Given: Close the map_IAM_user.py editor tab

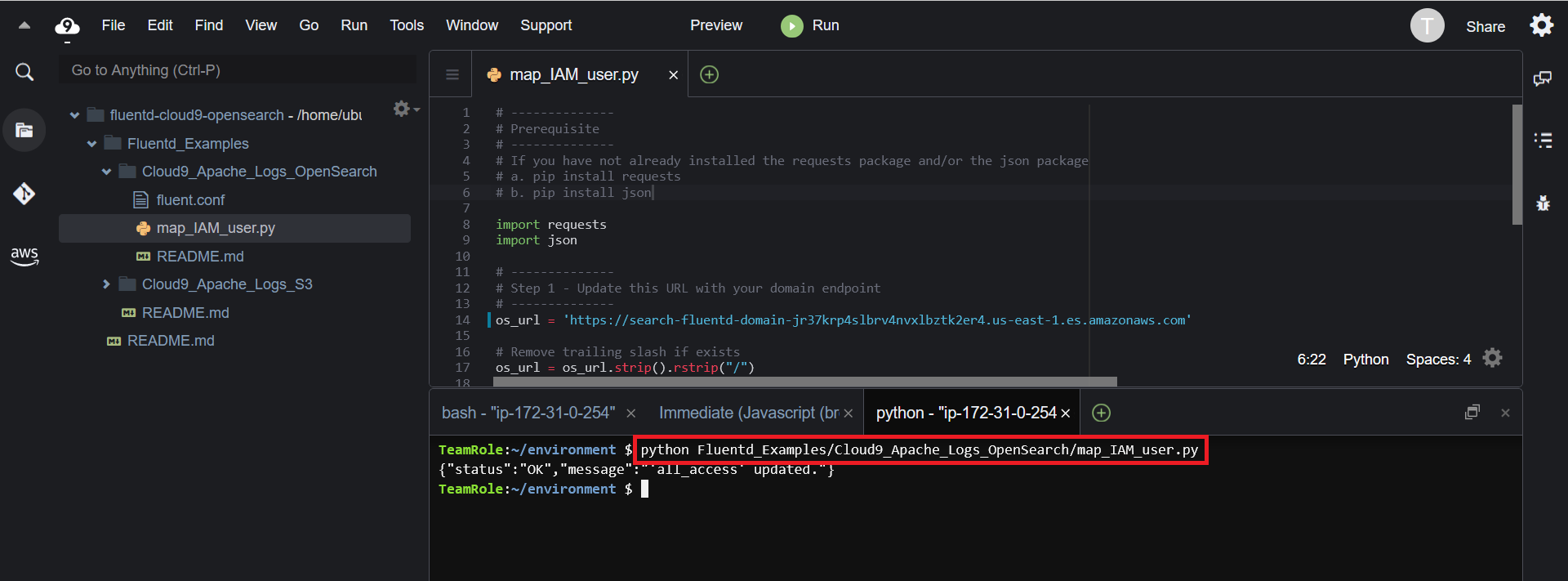Looking at the screenshot, I should (x=674, y=75).
